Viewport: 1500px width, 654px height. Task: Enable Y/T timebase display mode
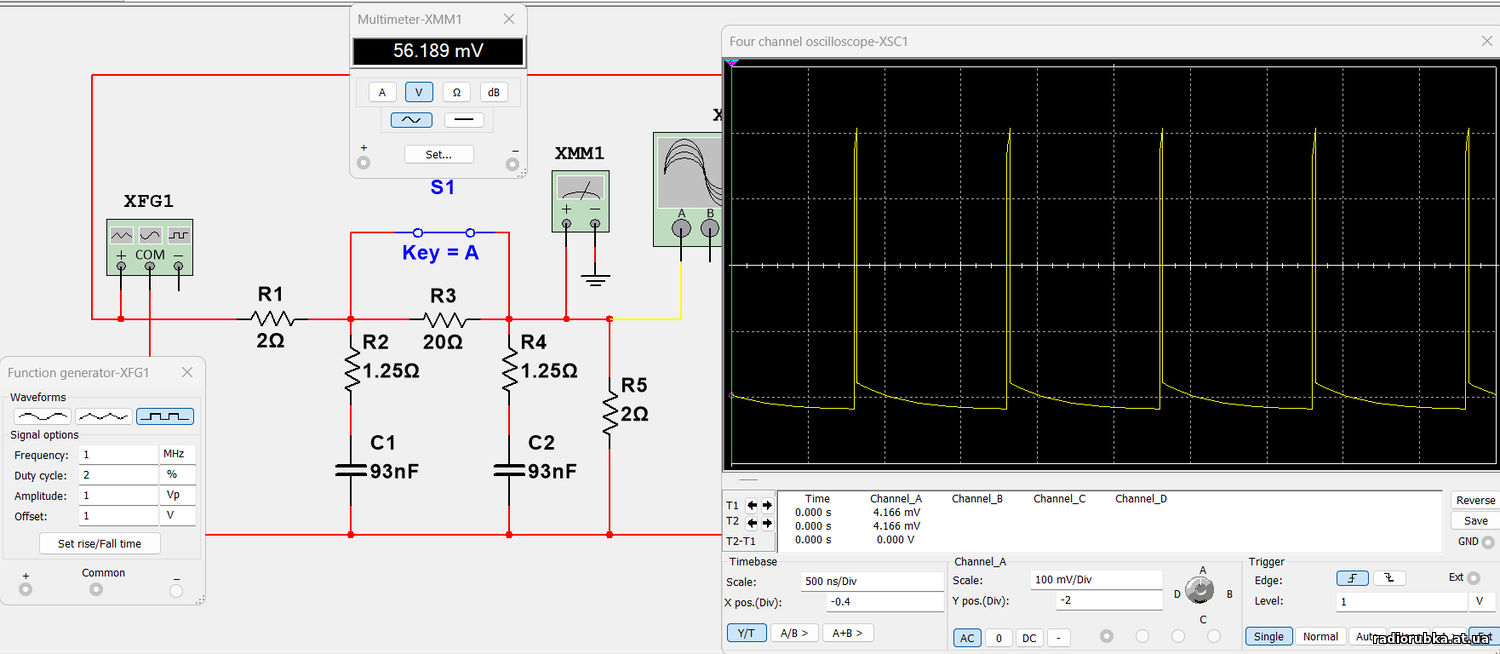pos(746,633)
